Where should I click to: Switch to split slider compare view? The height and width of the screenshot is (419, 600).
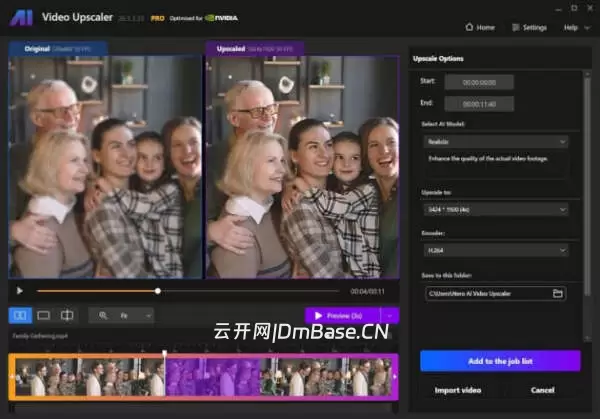coord(67,315)
